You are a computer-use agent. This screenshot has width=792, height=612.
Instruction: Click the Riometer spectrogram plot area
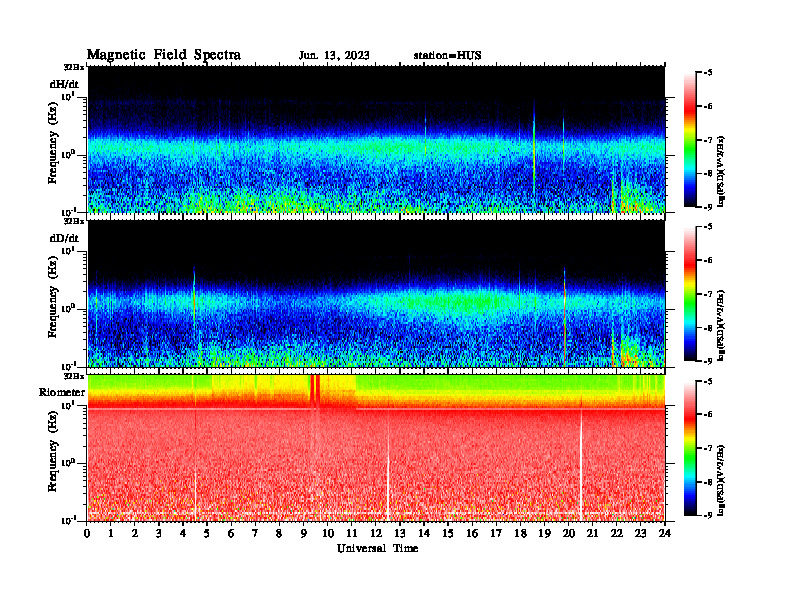click(x=376, y=447)
